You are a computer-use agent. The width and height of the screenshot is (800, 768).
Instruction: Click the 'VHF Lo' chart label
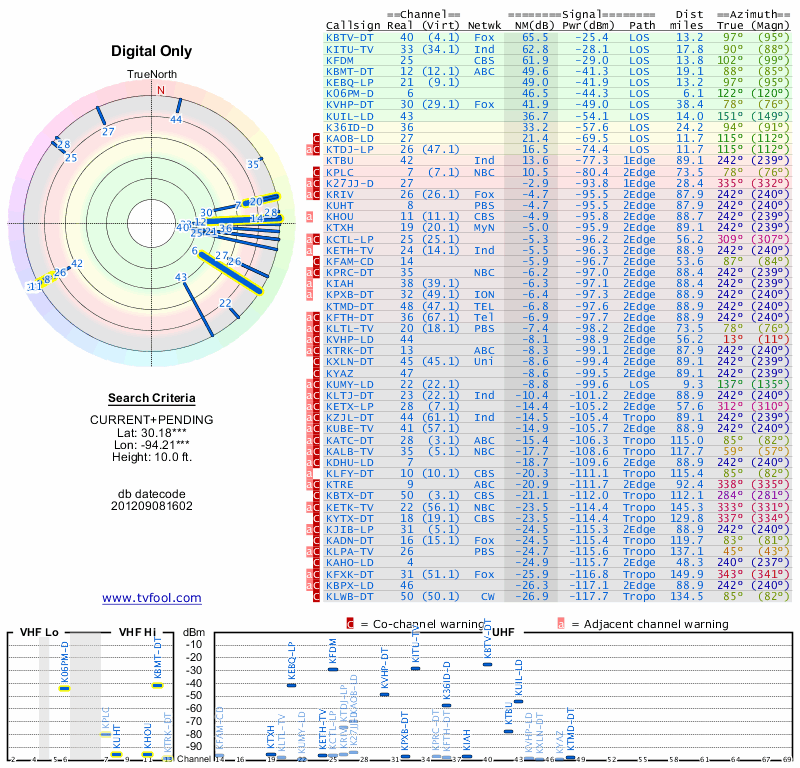(39, 632)
